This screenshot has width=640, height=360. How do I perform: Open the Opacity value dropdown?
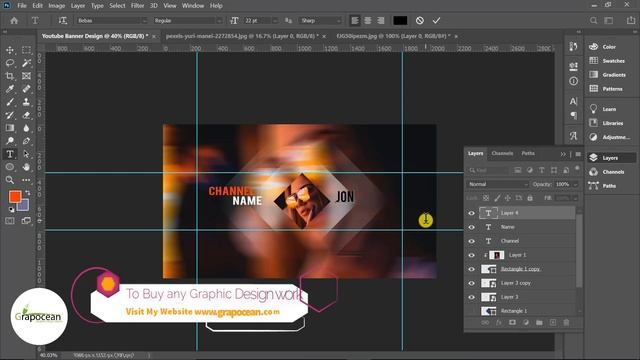pos(576,184)
